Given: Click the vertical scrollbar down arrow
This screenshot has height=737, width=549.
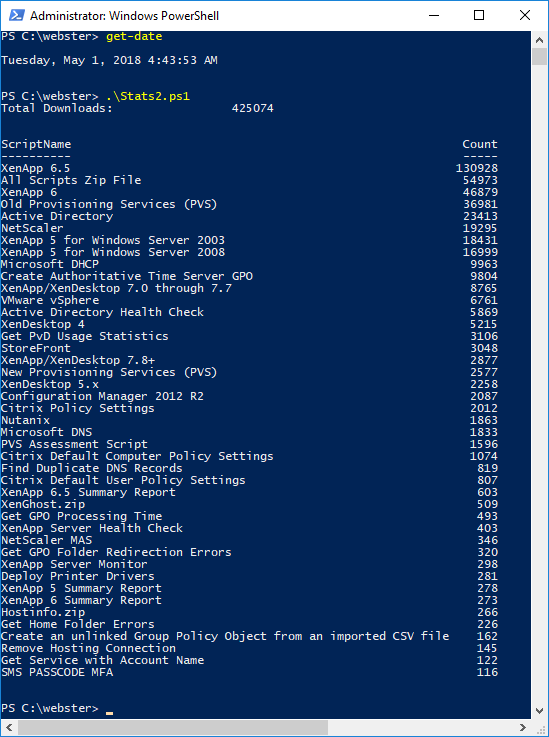Looking at the screenshot, I should click(539, 710).
